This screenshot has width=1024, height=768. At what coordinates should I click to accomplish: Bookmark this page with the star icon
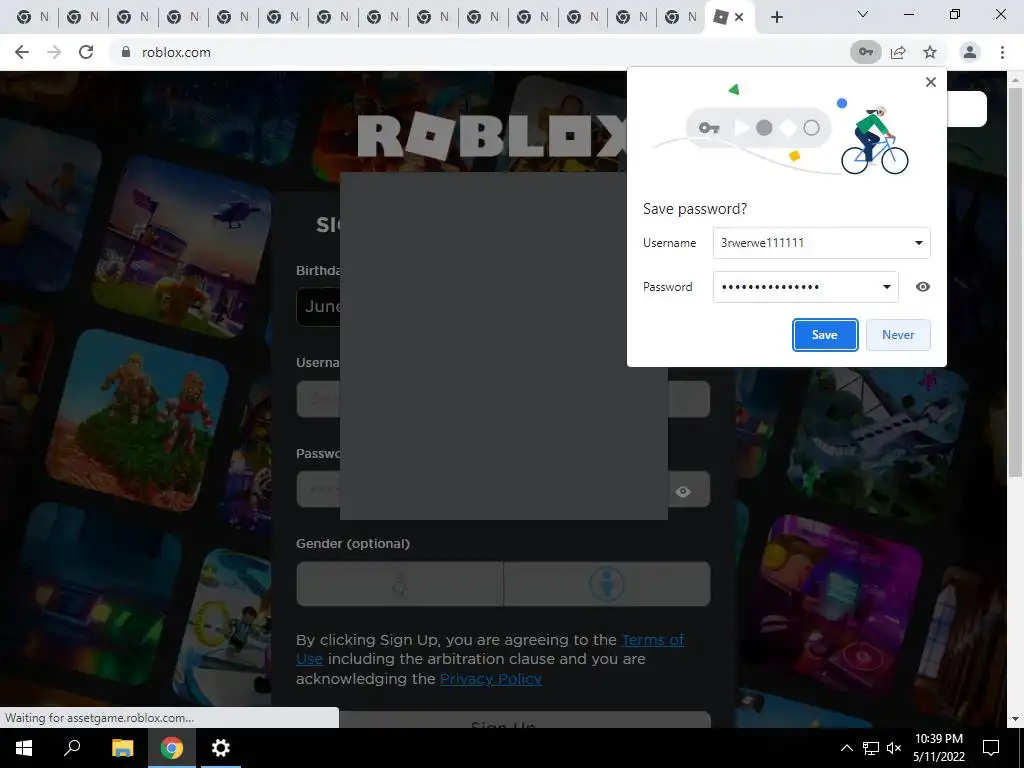pyautogui.click(x=930, y=52)
